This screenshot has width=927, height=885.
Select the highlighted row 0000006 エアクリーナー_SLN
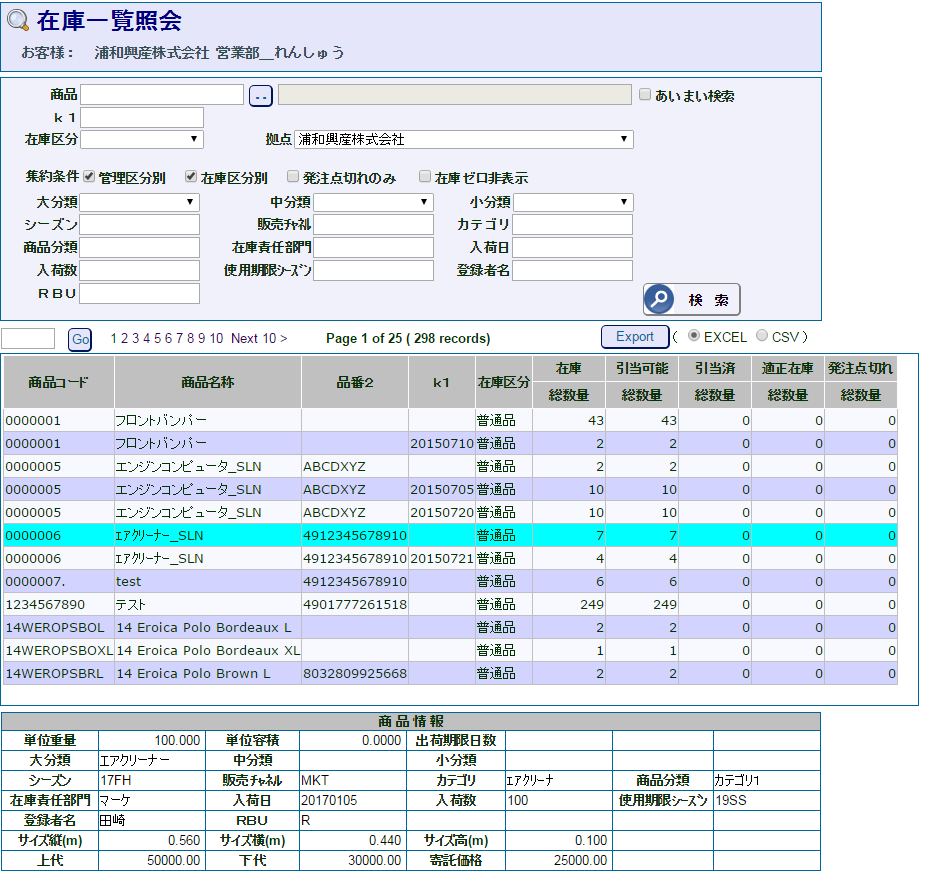[x=450, y=536]
